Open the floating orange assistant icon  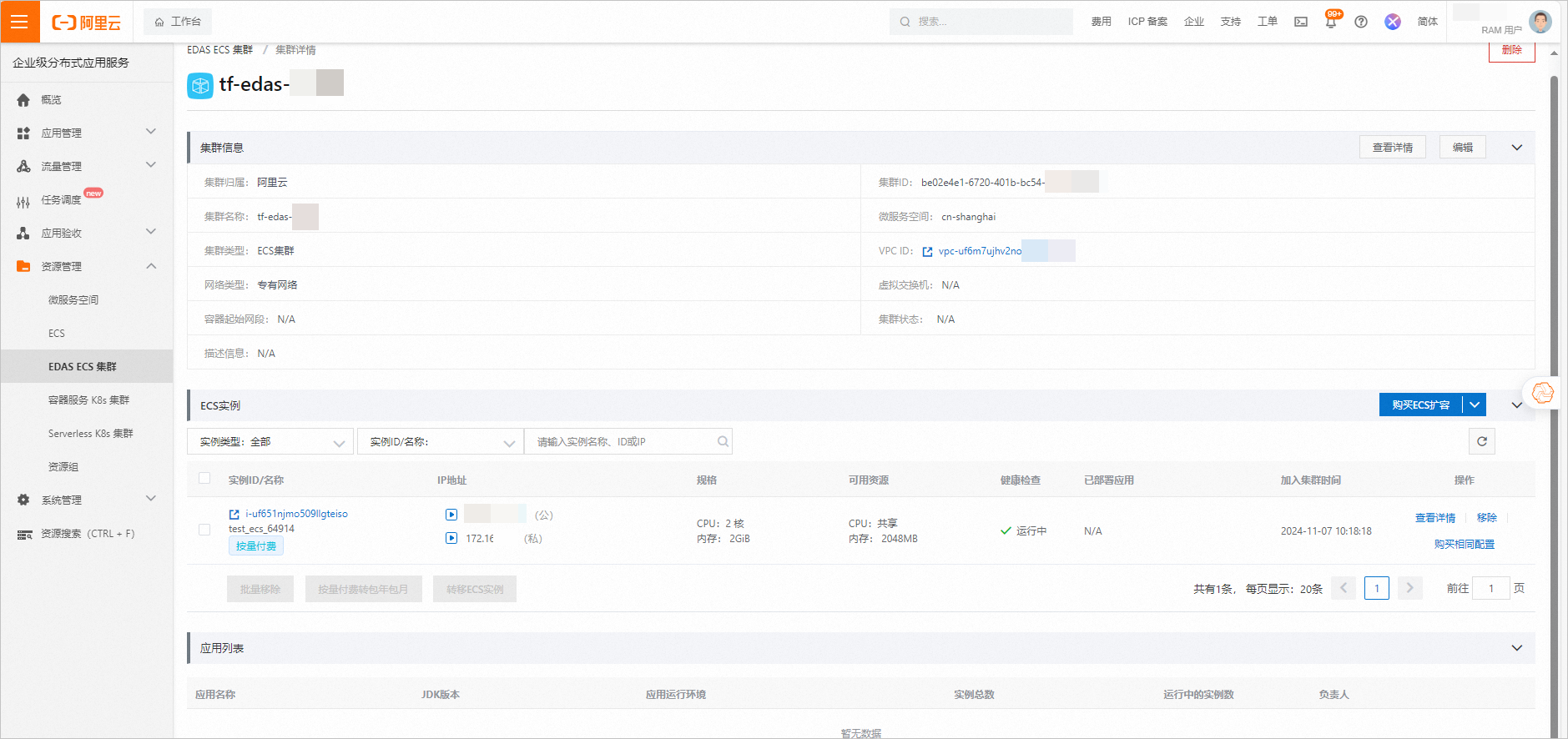1543,392
